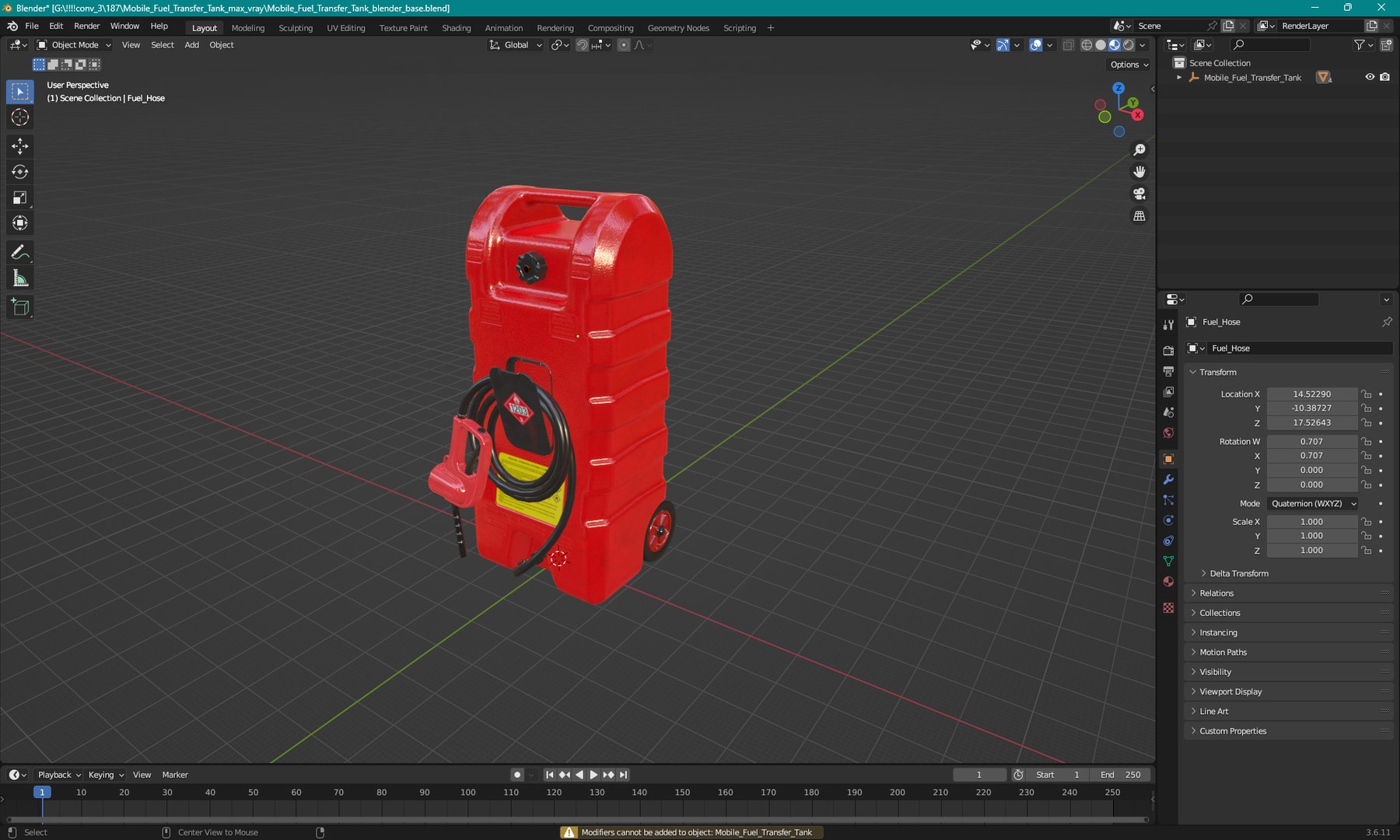The height and width of the screenshot is (840, 1400).
Task: Open the Render menu
Action: 87,26
